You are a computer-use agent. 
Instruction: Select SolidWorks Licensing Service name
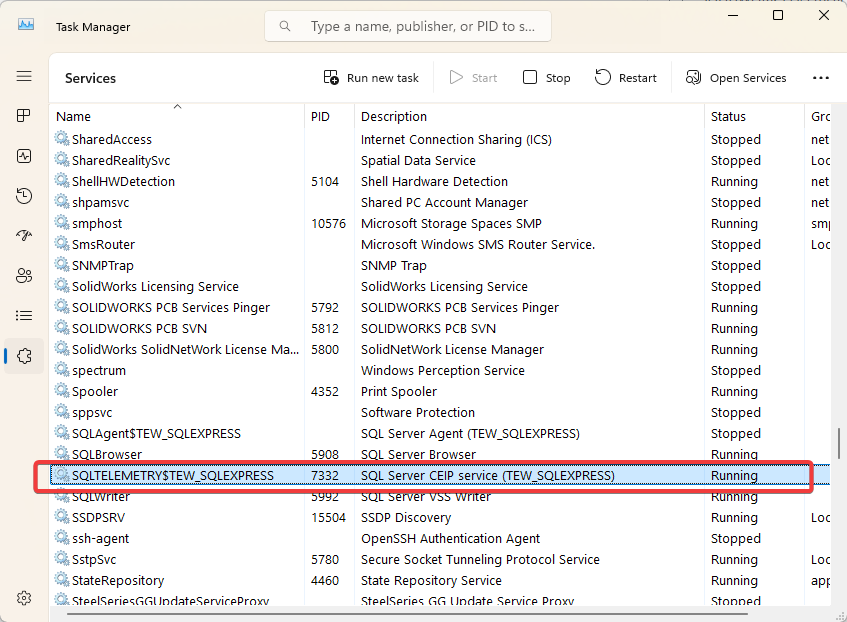coord(156,286)
